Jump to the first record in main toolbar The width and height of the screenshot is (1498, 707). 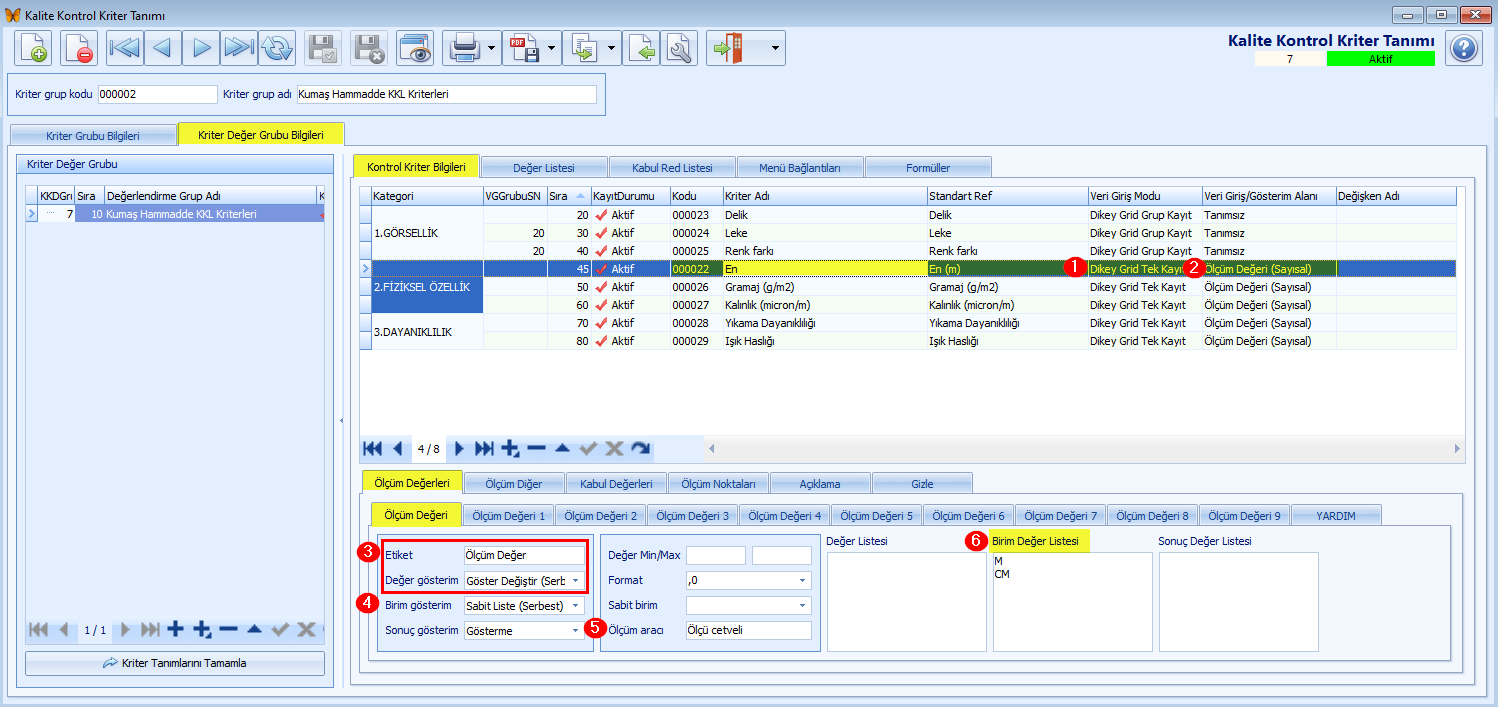pos(125,48)
